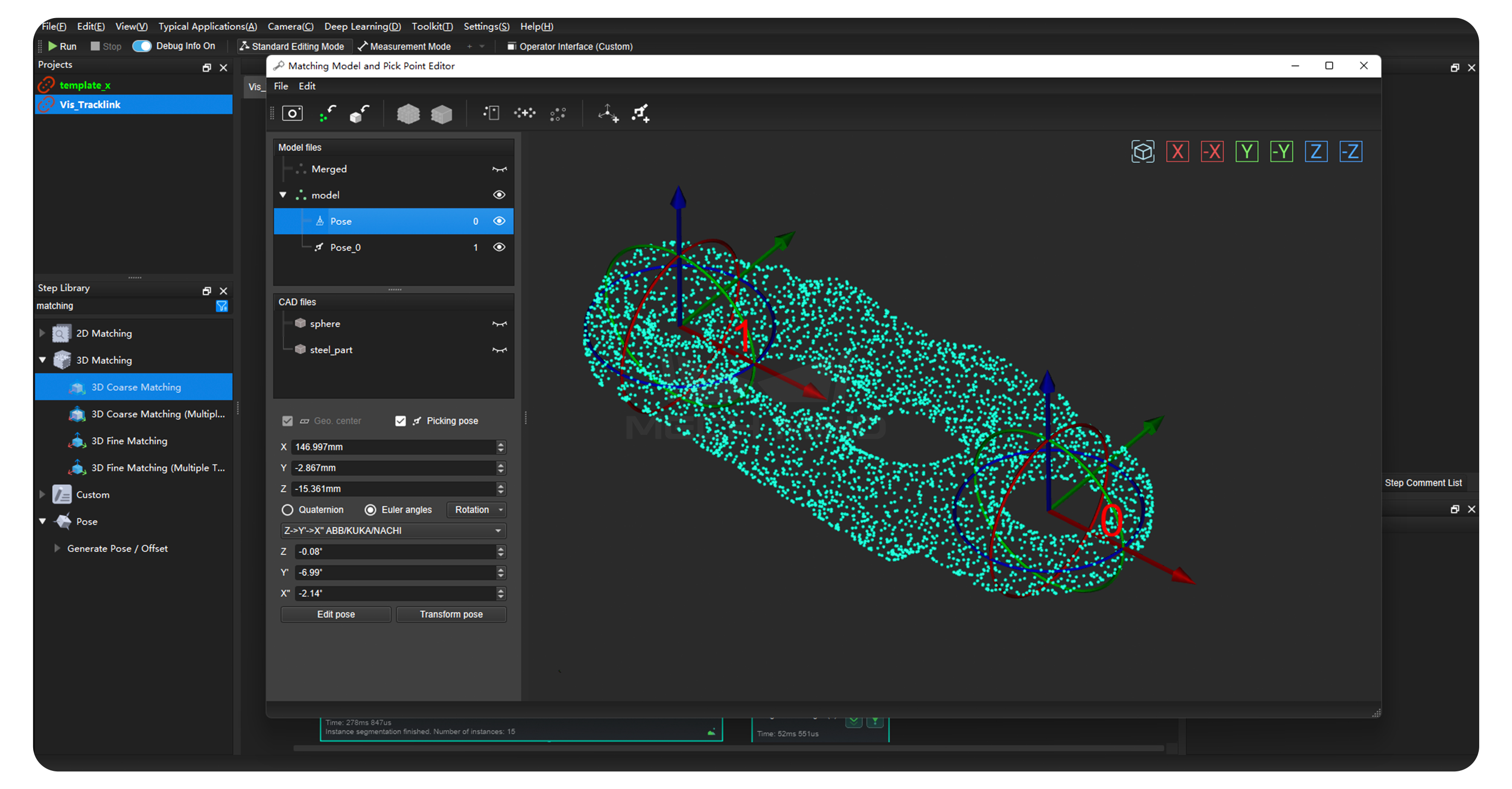The height and width of the screenshot is (789, 1512).
Task: Expand the 2D Matching category
Action: pyautogui.click(x=42, y=333)
